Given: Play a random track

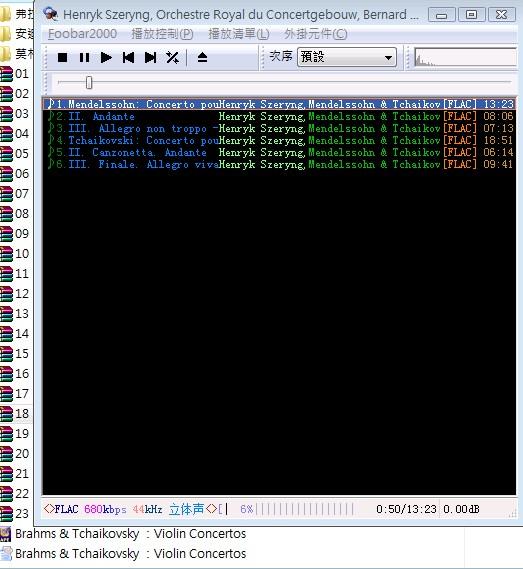Looking at the screenshot, I should pyautogui.click(x=172, y=57).
